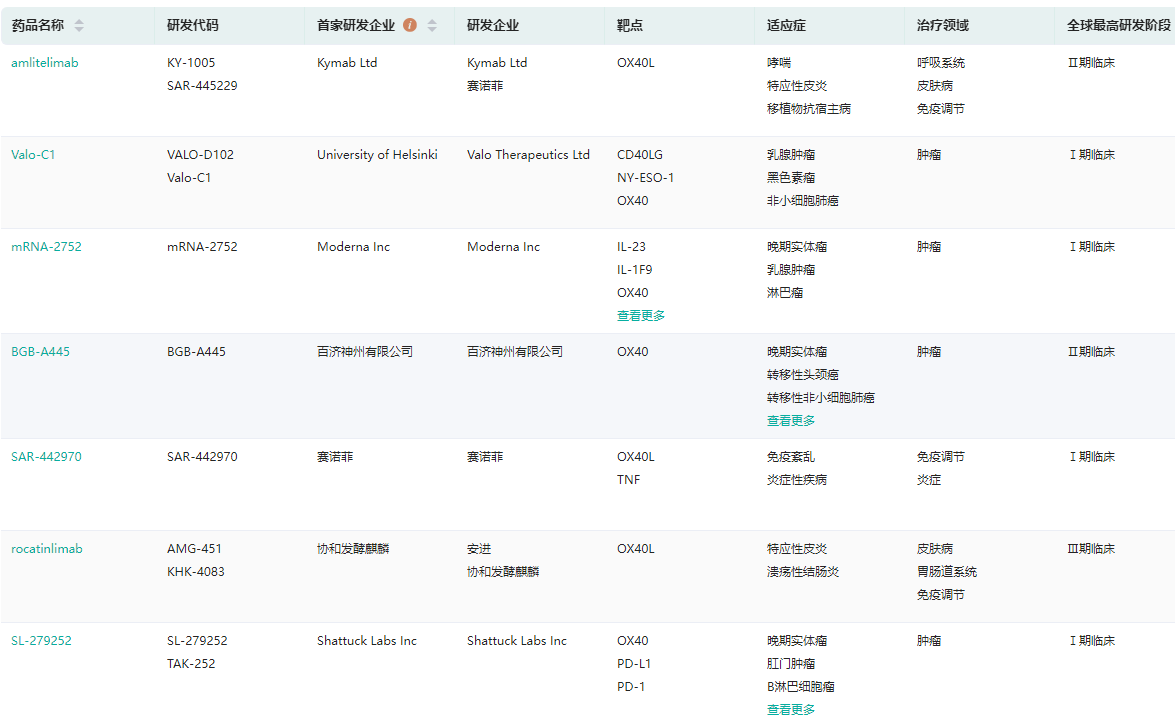The image size is (1175, 723).
Task: Click Kymab Ltd in 首家研发企业 column
Action: tap(347, 63)
